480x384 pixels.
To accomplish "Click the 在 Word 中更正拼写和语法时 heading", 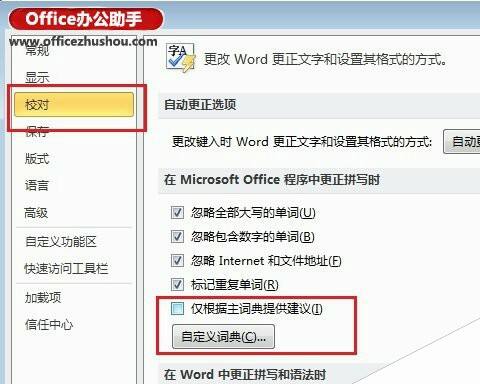I will [x=245, y=375].
